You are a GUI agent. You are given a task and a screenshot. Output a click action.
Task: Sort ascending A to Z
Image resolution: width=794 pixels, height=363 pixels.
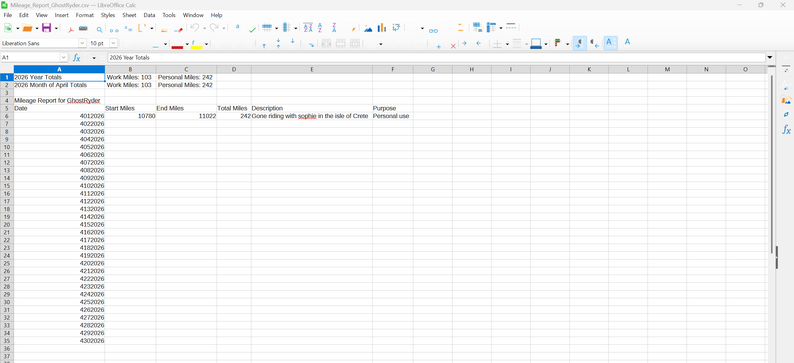[321, 28]
